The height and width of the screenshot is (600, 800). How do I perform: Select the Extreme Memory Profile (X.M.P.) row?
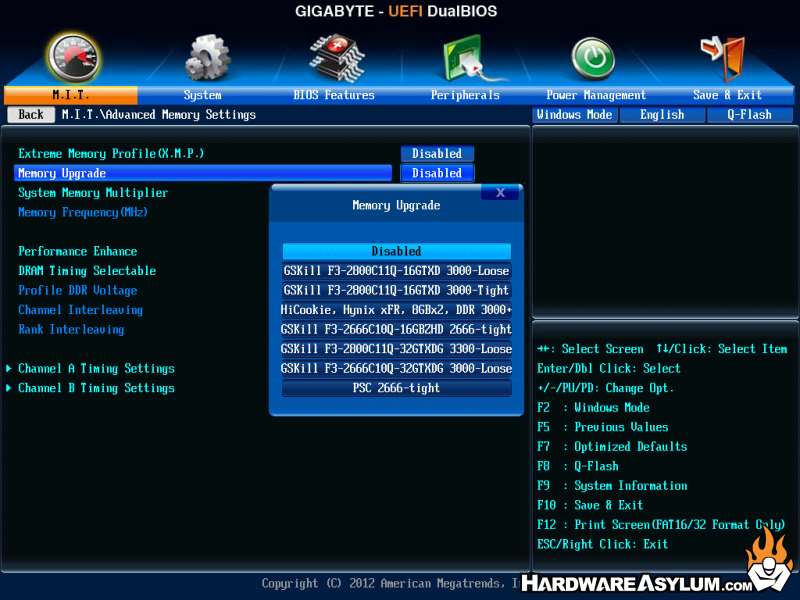(111, 154)
